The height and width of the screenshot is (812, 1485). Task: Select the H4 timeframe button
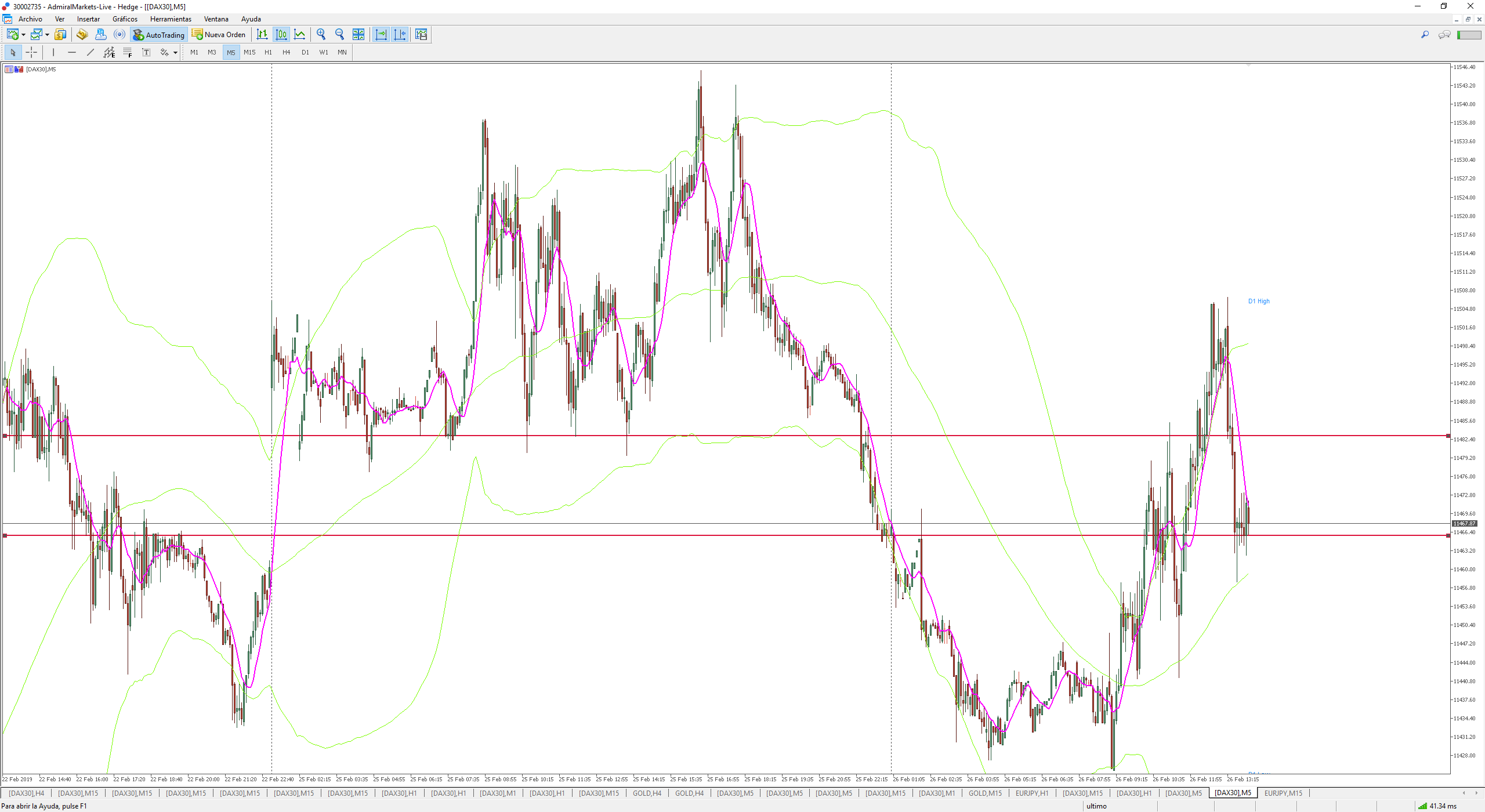tap(286, 52)
